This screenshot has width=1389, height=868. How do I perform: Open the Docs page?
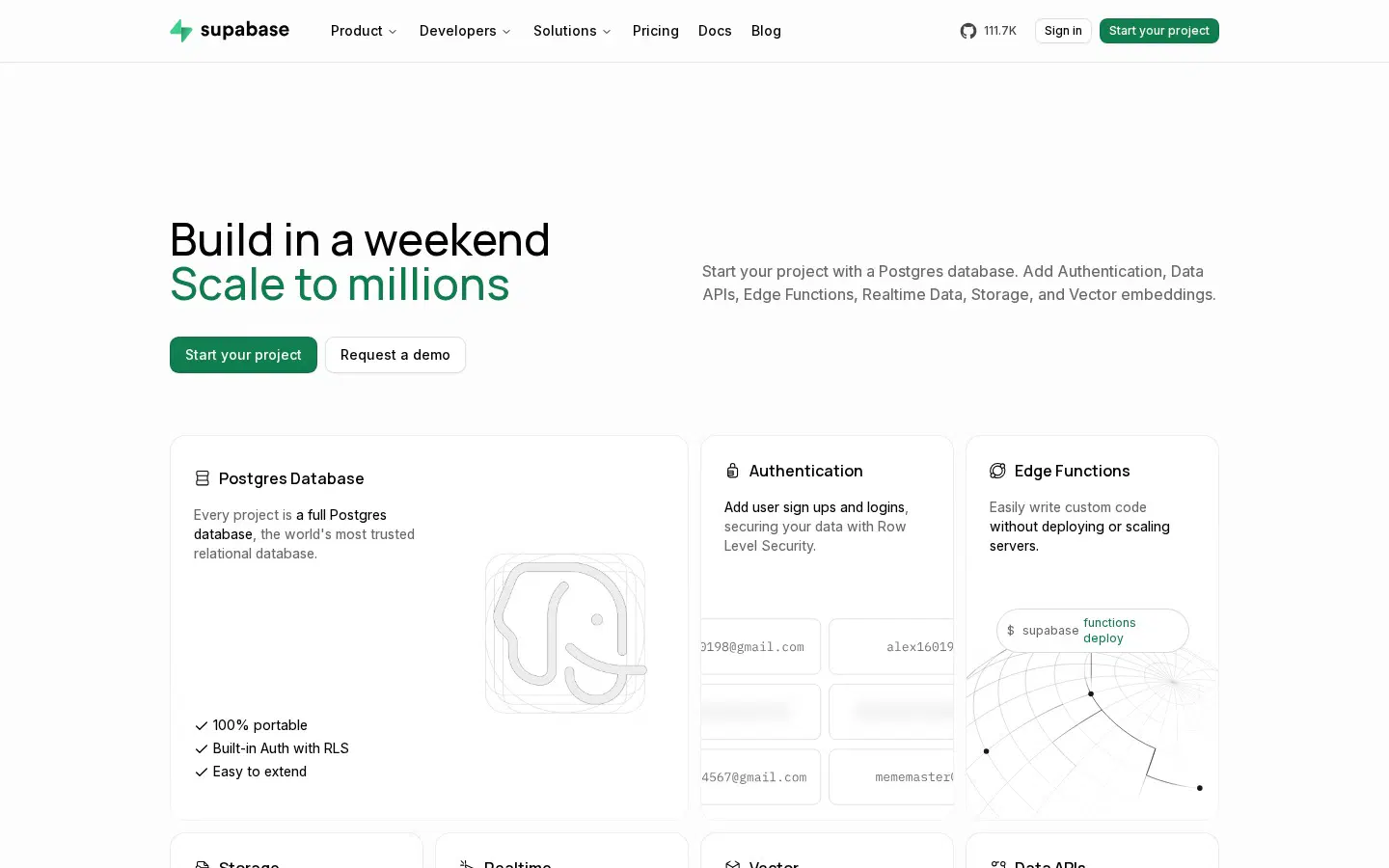click(x=715, y=31)
